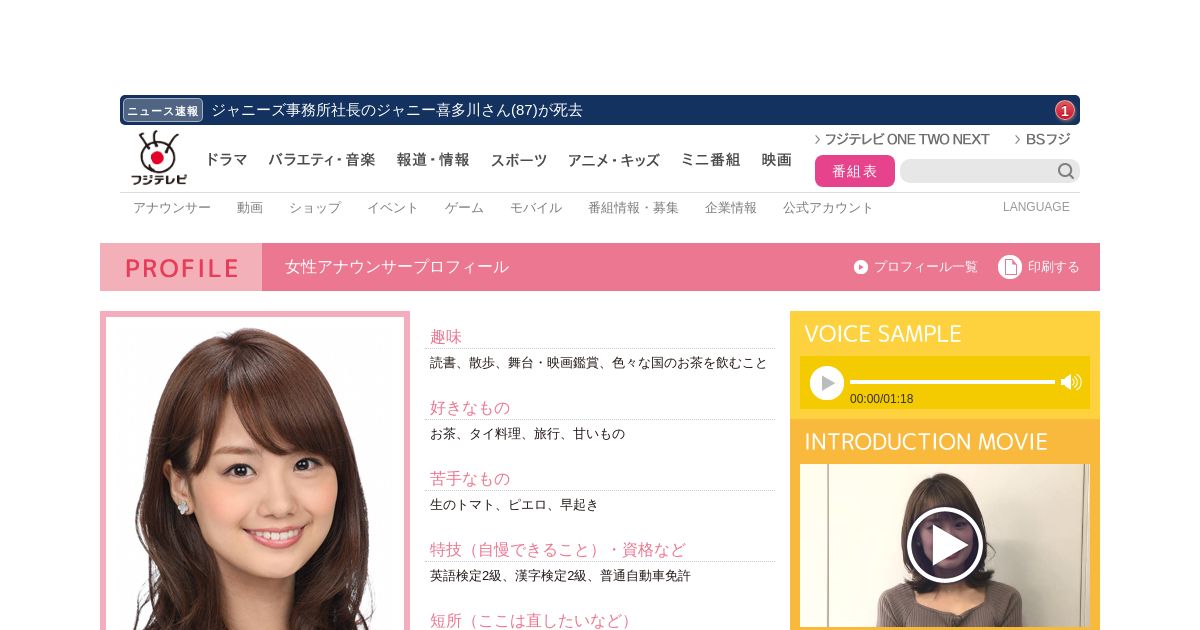Image resolution: width=1200 pixels, height=630 pixels.
Task: Click the プロフィール一覧 link
Action: tap(926, 267)
